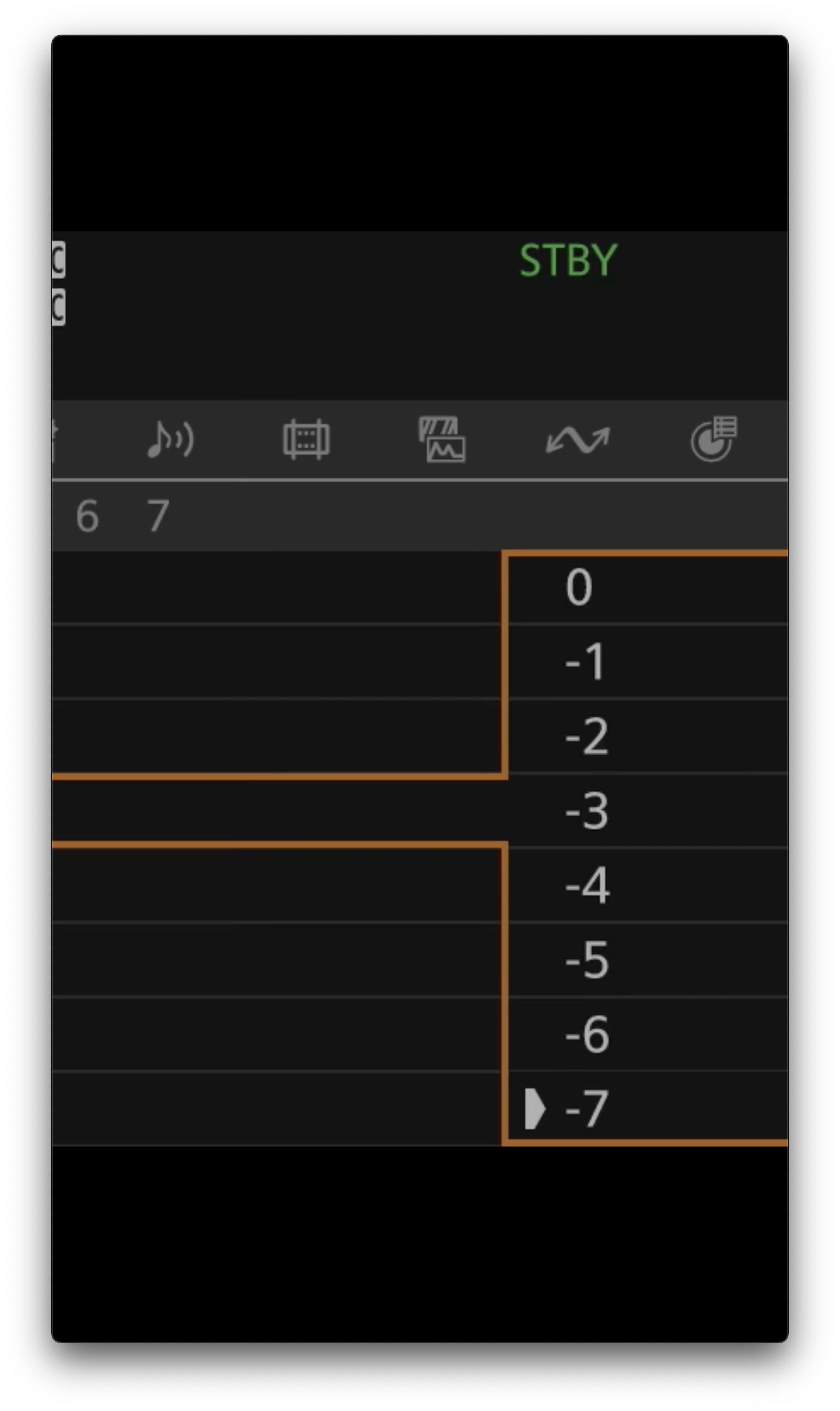Select the -6 entry
The width and height of the screenshot is (840, 1411).
coord(587,1034)
